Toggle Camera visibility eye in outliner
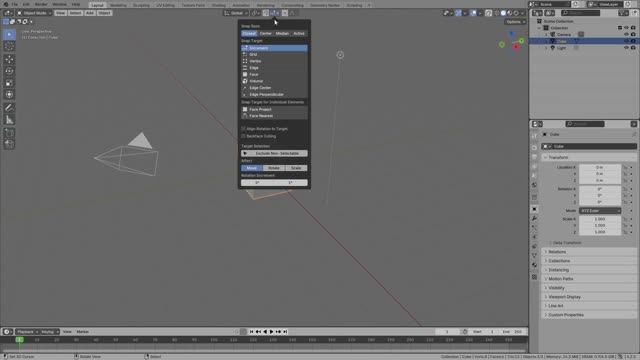 (x=626, y=35)
